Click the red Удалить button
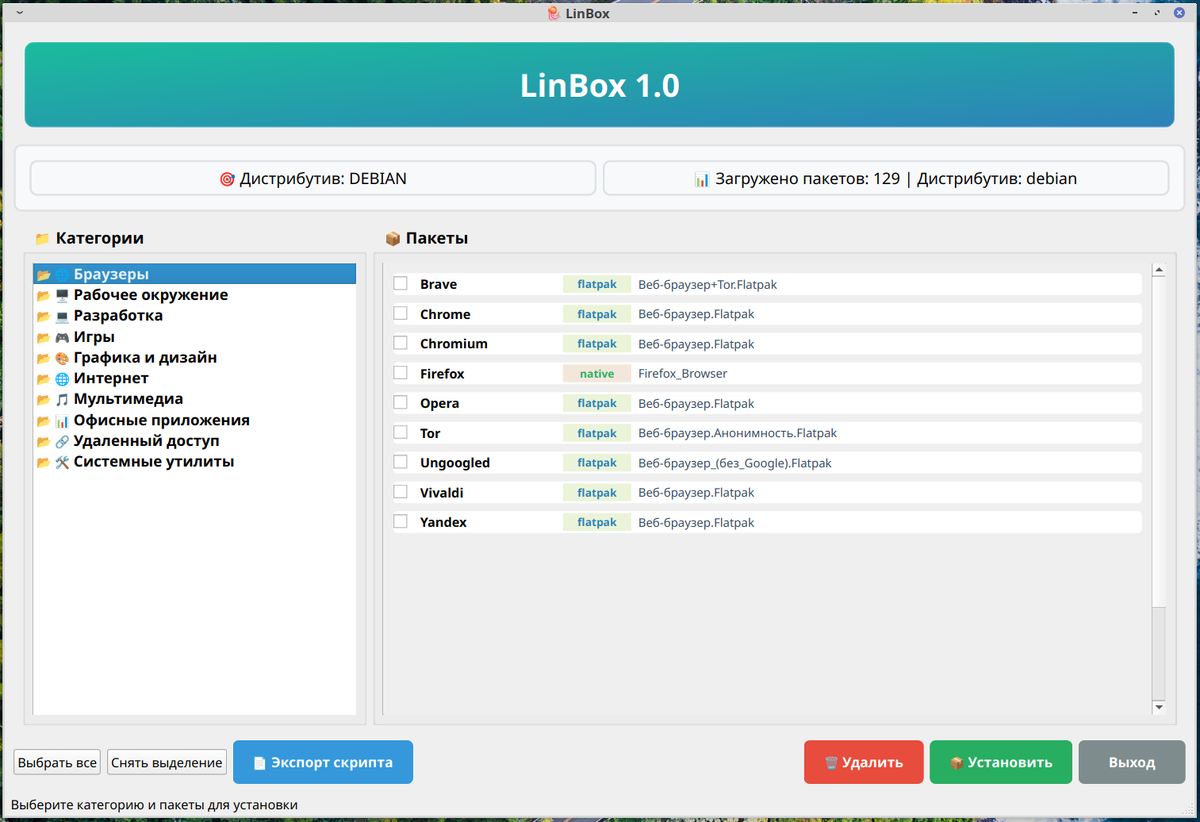Screen dimensions: 1200x822 [x=864, y=762]
